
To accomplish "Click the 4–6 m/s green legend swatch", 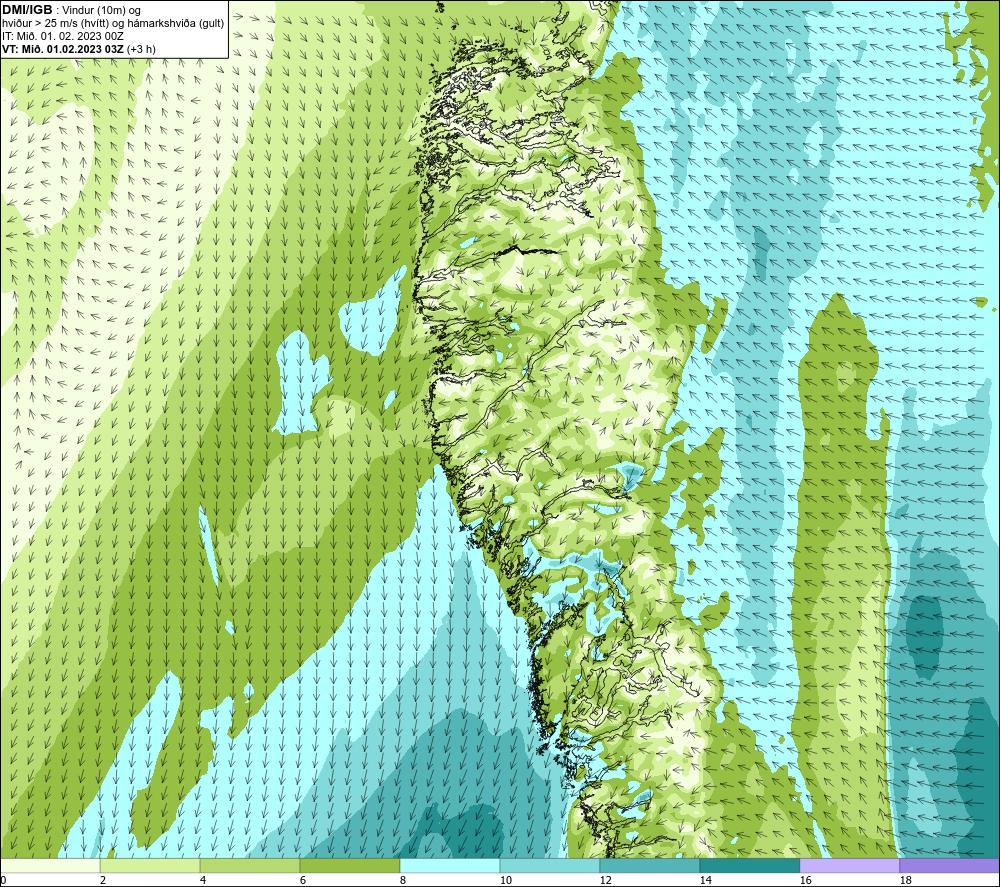I will (250, 865).
